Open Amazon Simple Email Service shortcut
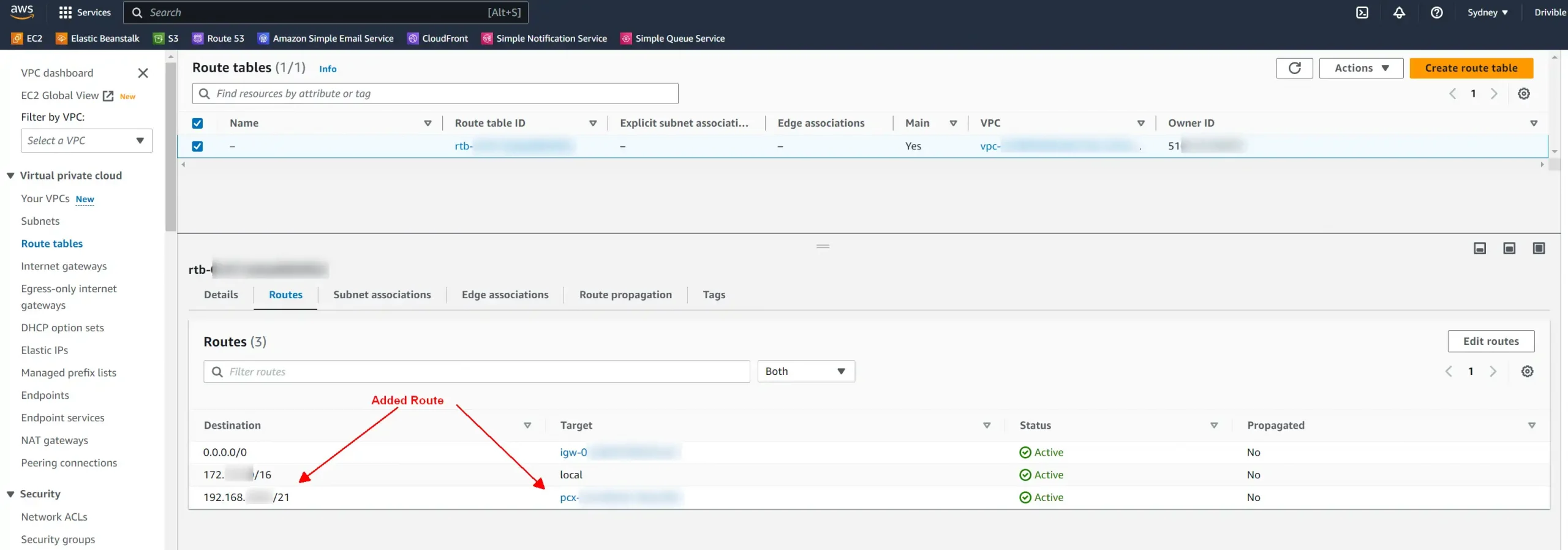This screenshot has height=550, width=1568. [326, 38]
